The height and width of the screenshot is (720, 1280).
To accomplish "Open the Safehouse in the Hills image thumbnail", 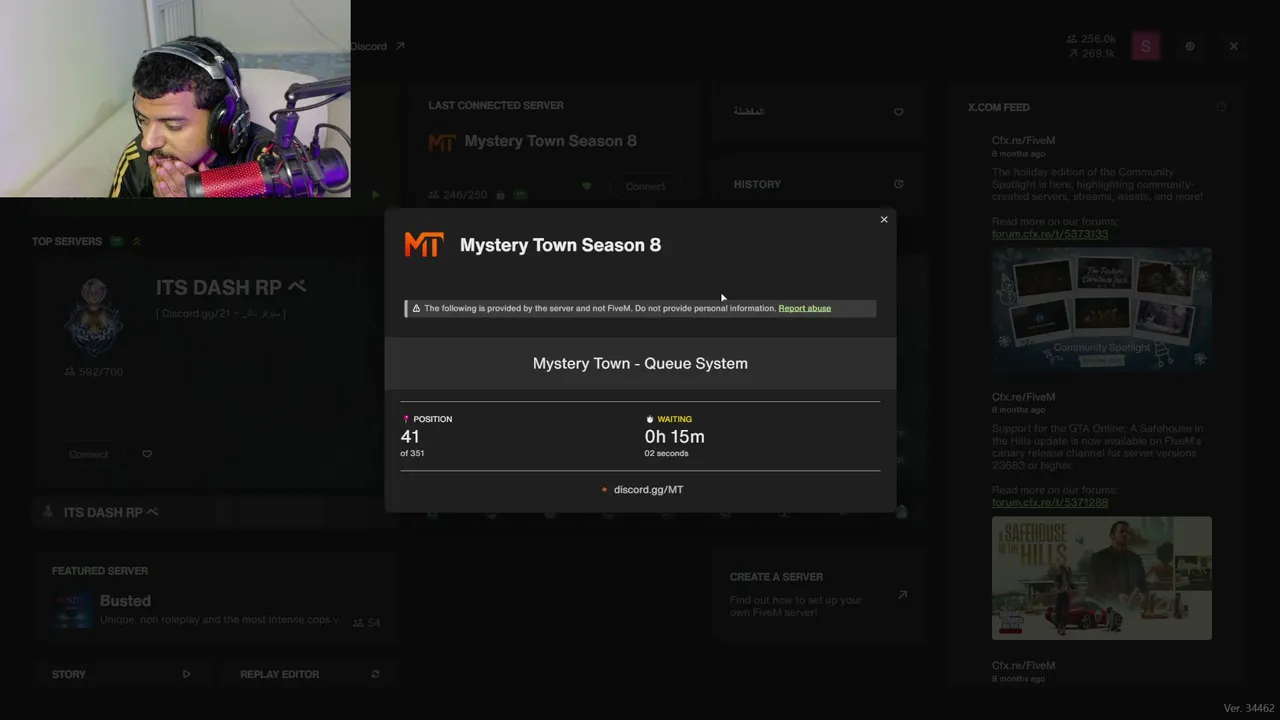I will point(1102,578).
